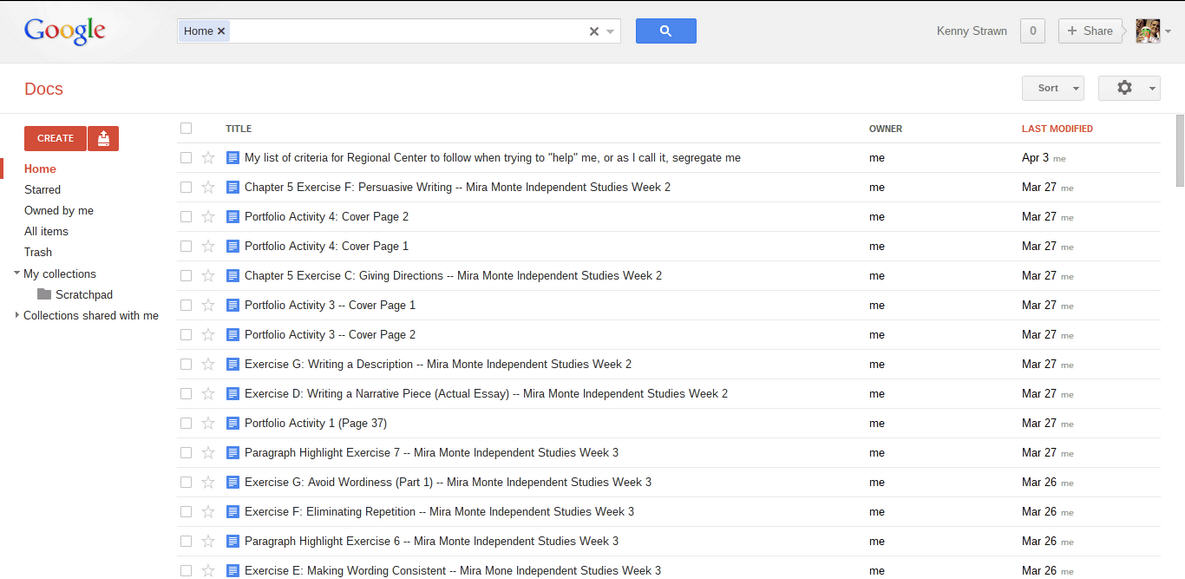Go to the Starred section
The height and width of the screenshot is (579, 1185).
(x=42, y=190)
